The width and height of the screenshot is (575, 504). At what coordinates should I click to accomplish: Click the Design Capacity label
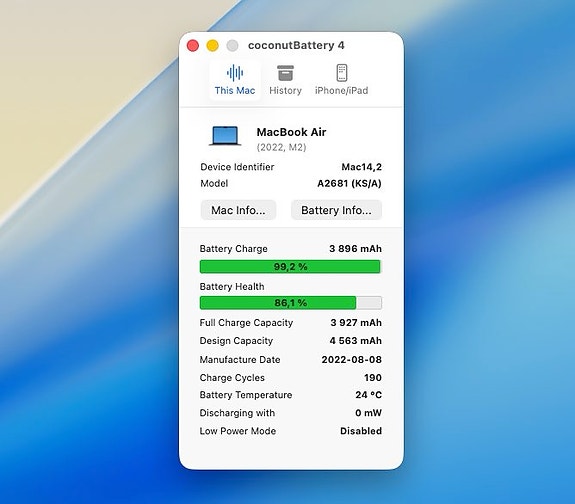236,341
